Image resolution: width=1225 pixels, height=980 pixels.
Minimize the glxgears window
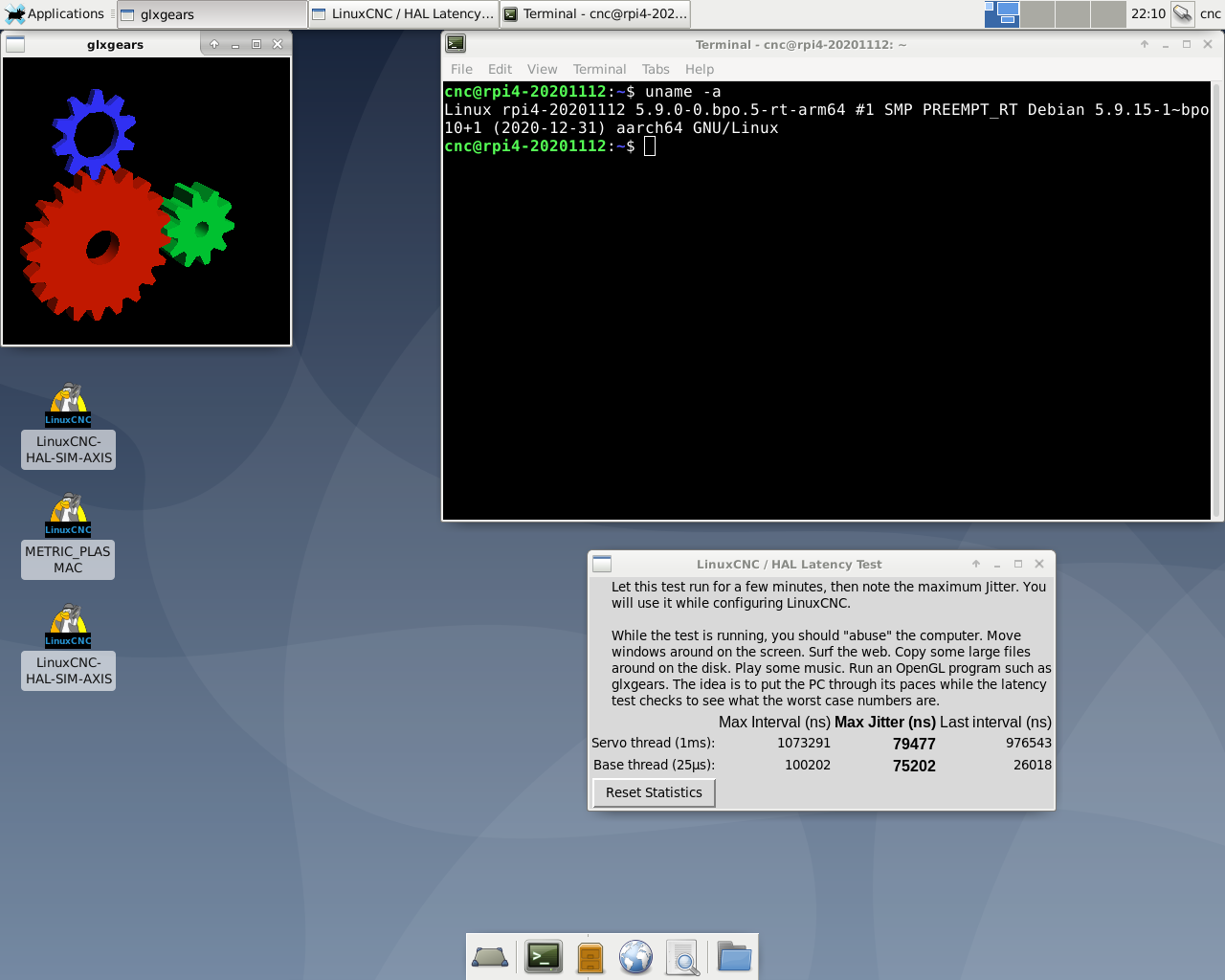pyautogui.click(x=235, y=44)
